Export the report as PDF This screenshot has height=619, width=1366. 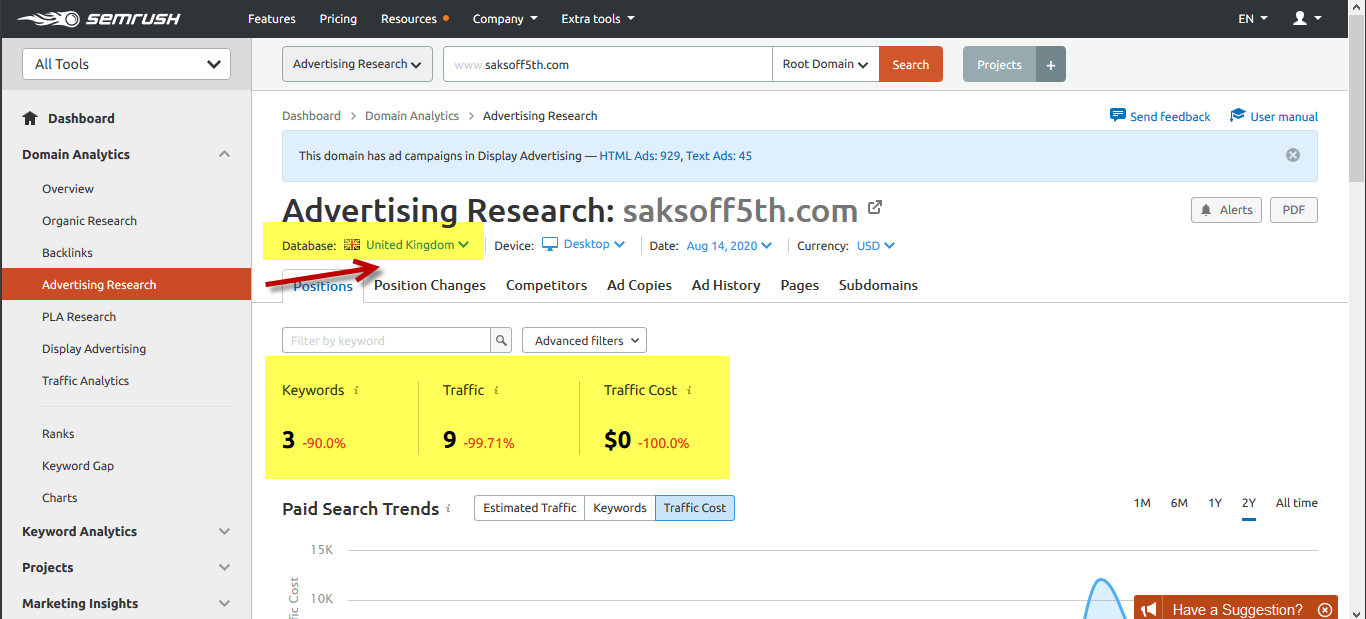point(1293,210)
